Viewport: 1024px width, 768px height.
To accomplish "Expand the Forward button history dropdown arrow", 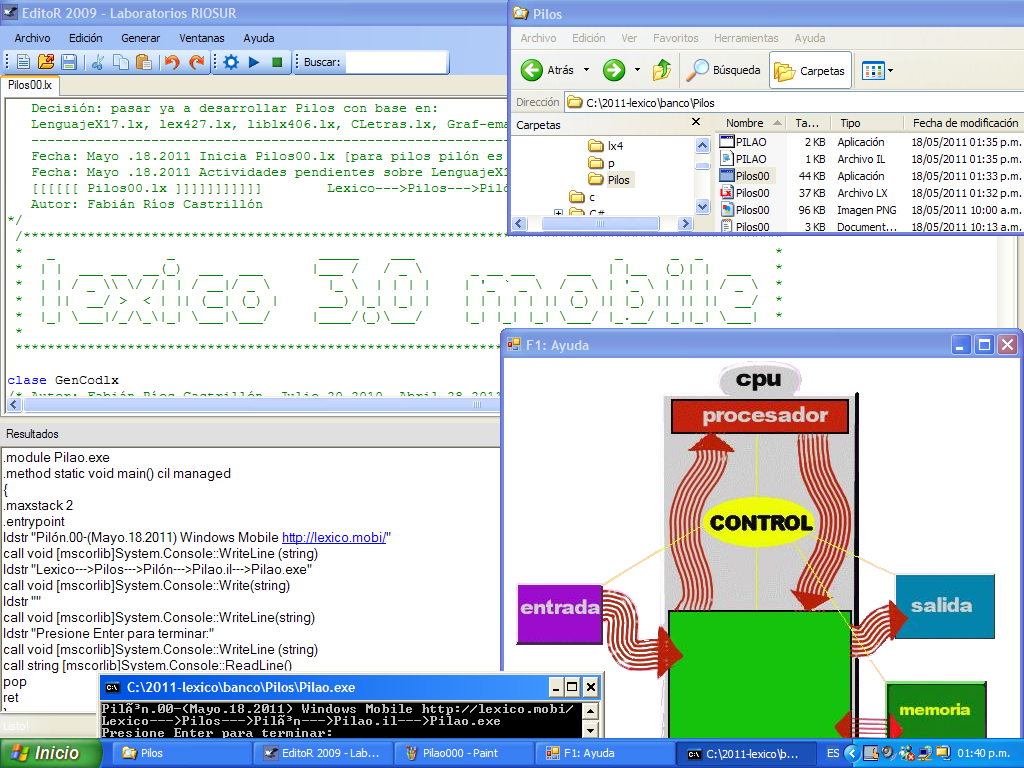I will tap(637, 71).
